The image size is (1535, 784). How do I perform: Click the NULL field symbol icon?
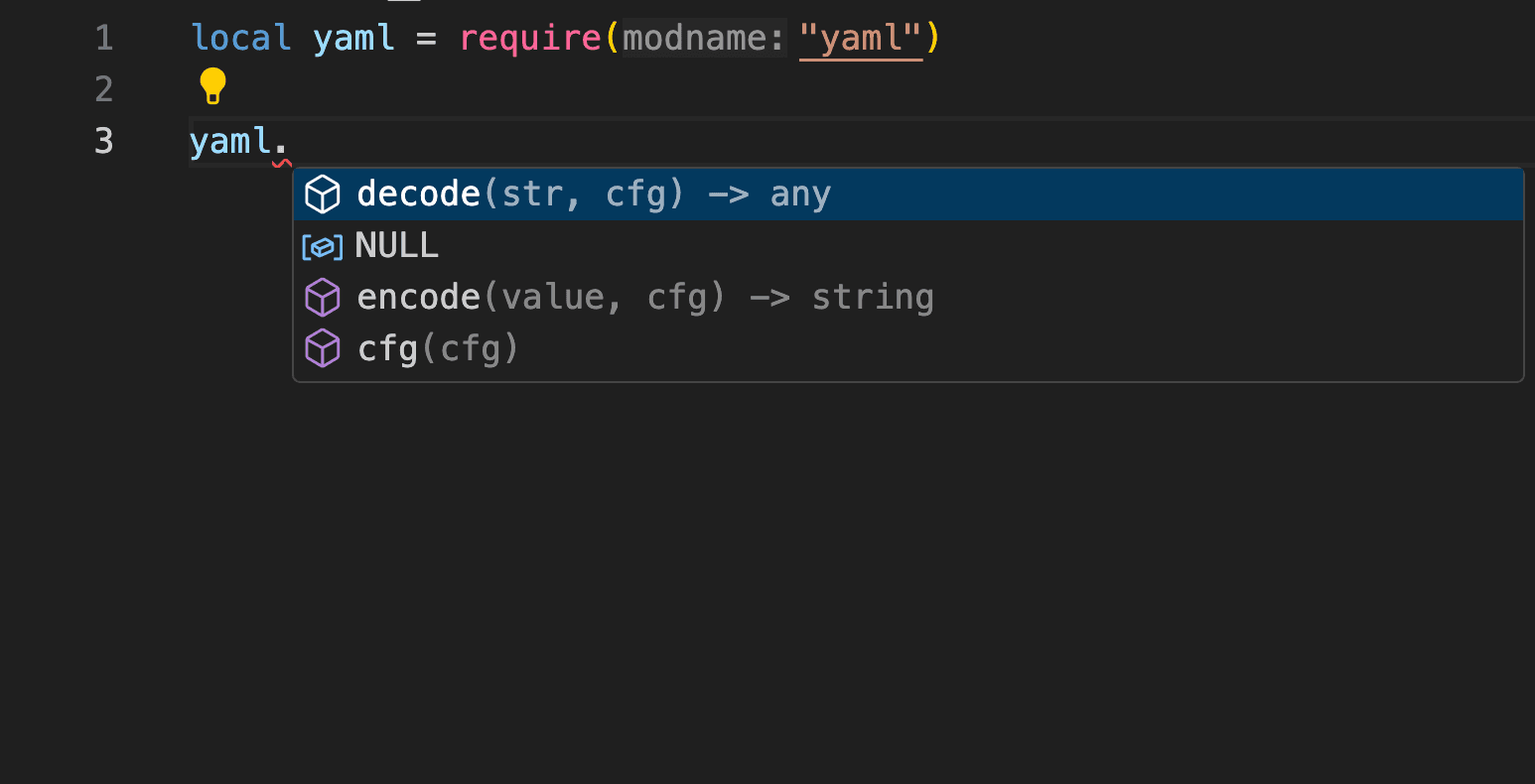(323, 246)
